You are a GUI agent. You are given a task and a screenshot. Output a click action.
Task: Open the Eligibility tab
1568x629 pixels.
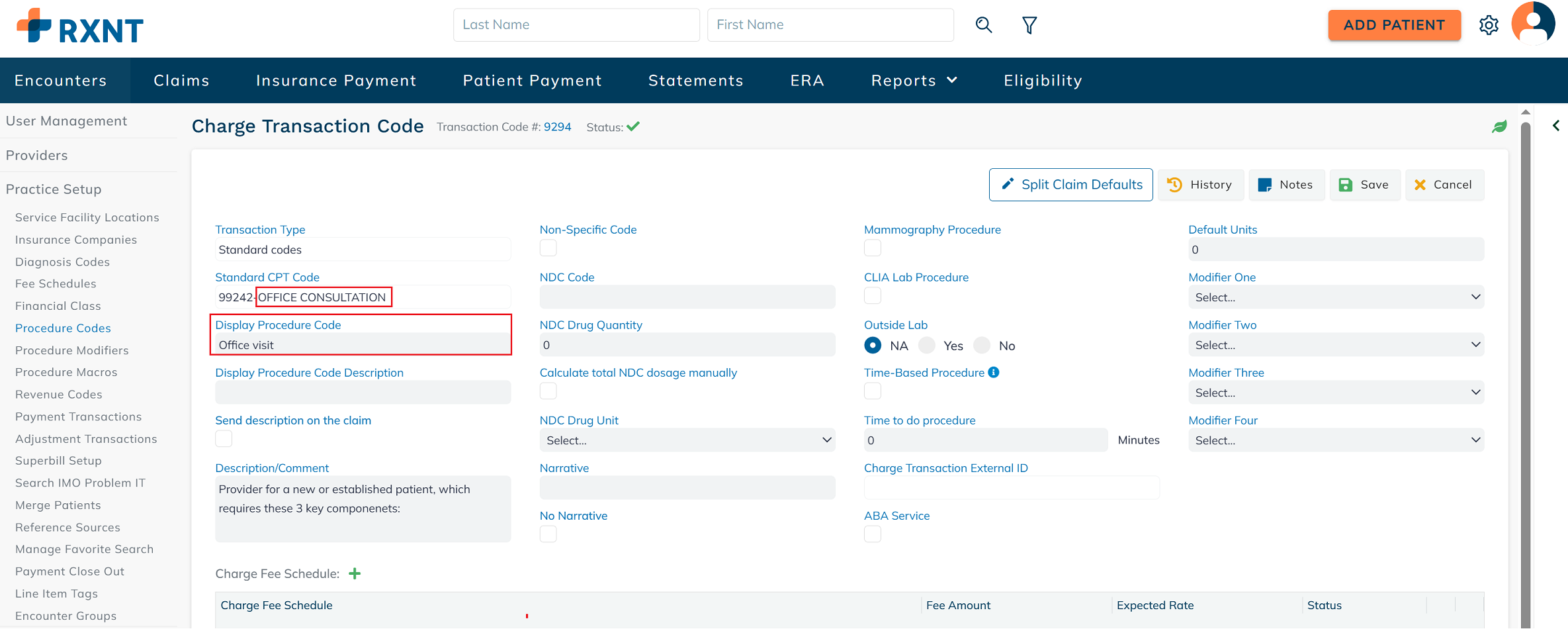pyautogui.click(x=1043, y=80)
